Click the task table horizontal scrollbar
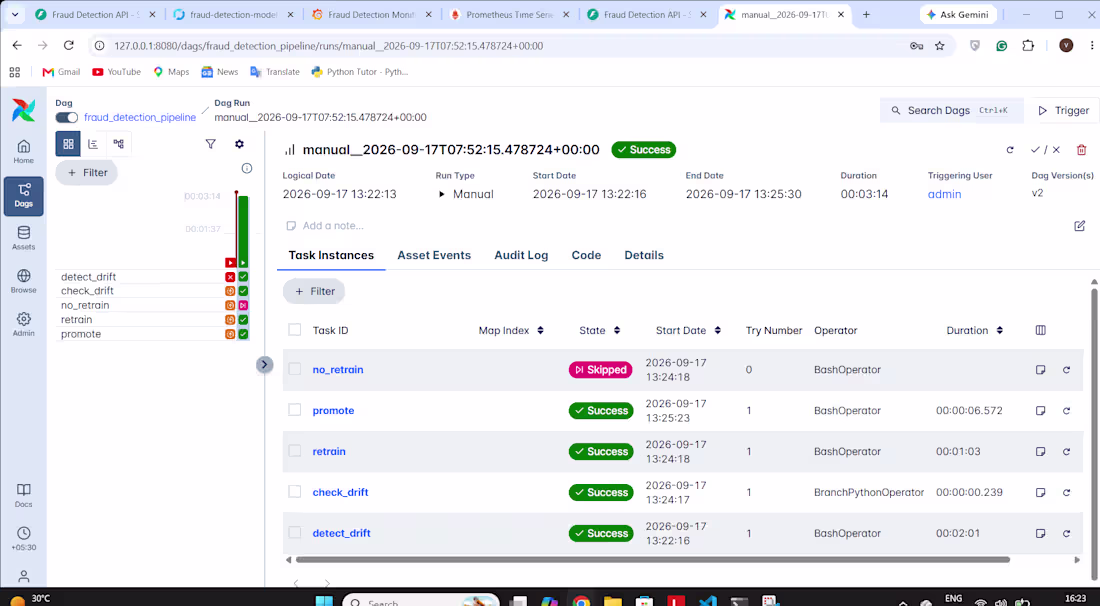 [x=652, y=560]
